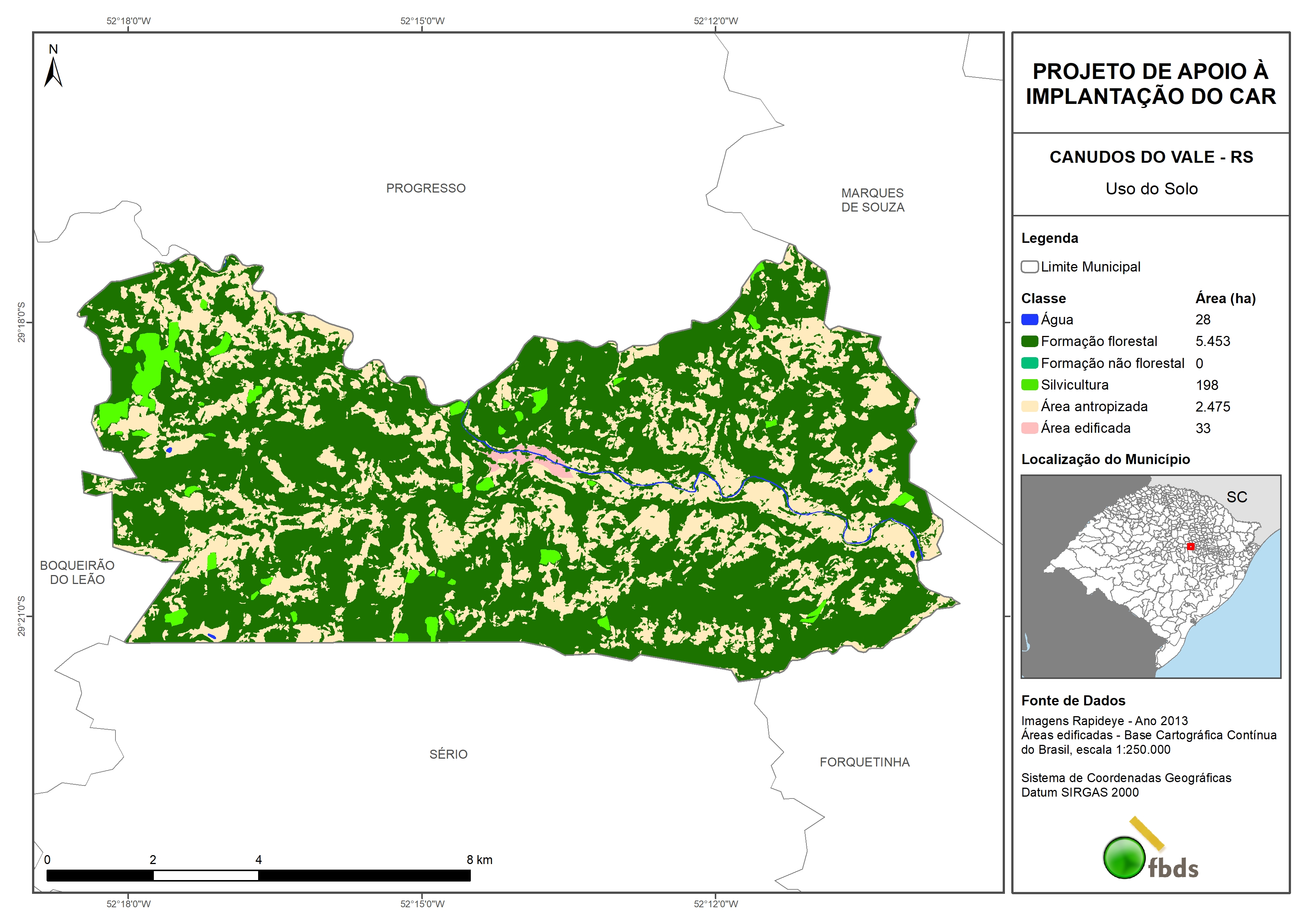Click the PROGRESSO municipality label

coord(426,188)
